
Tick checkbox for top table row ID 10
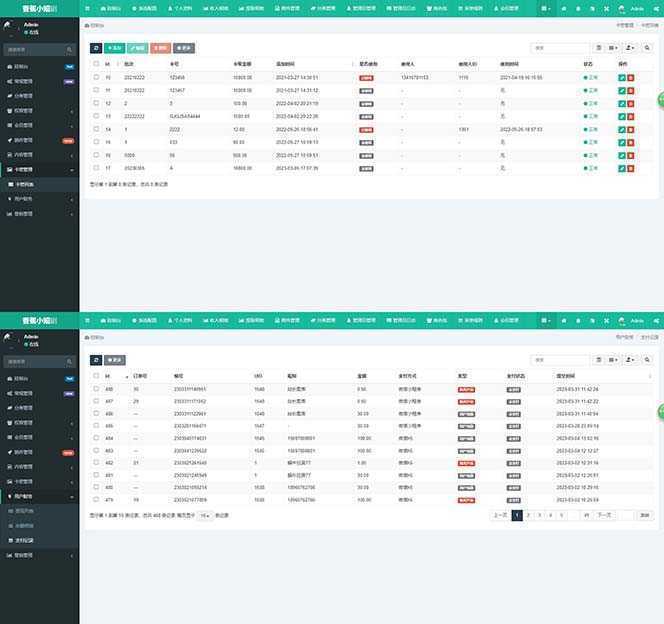coord(96,77)
